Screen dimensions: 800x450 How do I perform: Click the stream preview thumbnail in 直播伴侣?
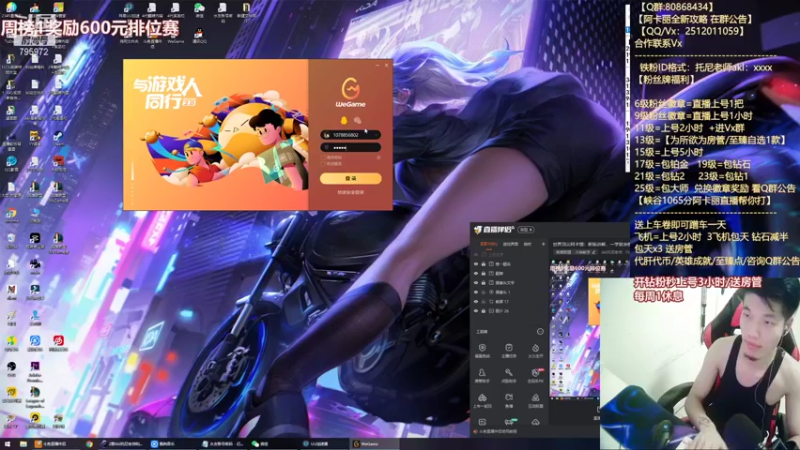(574, 329)
